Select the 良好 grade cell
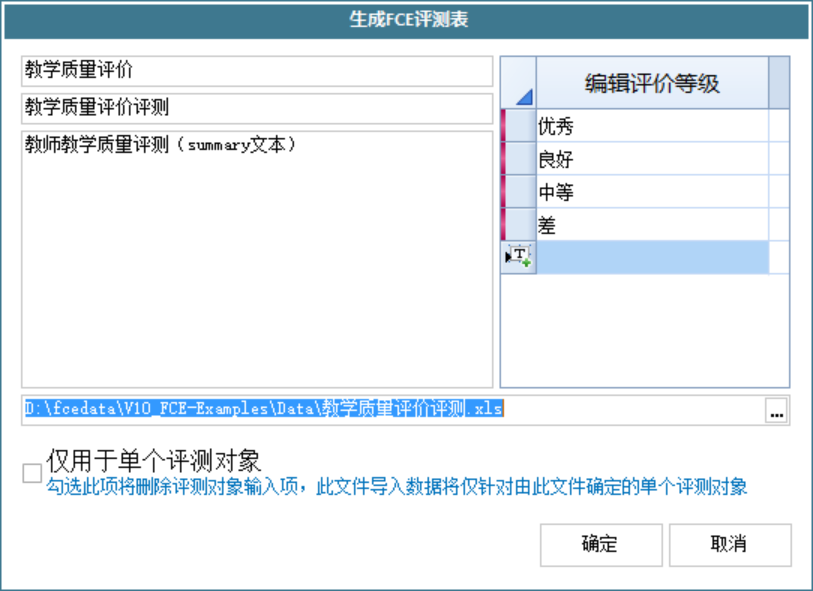The height and width of the screenshot is (591, 813). click(x=652, y=159)
